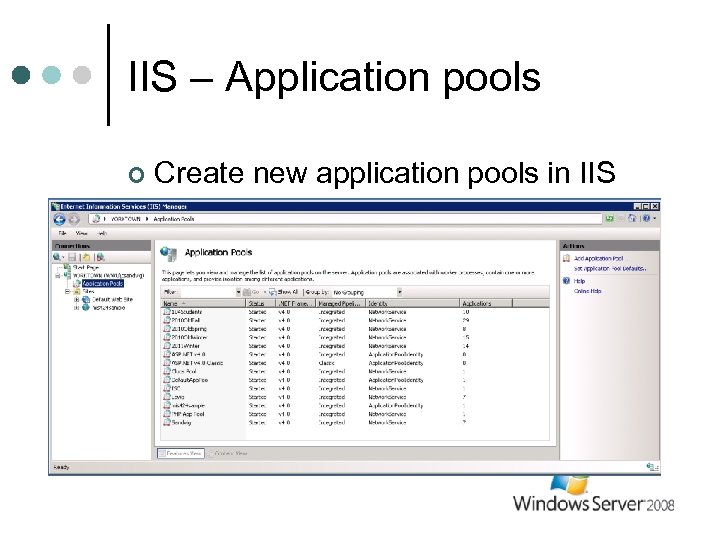This screenshot has height=540, width=720.
Task: Click Classic pipeline cell of ASP.NET Classic
Action: (x=326, y=363)
